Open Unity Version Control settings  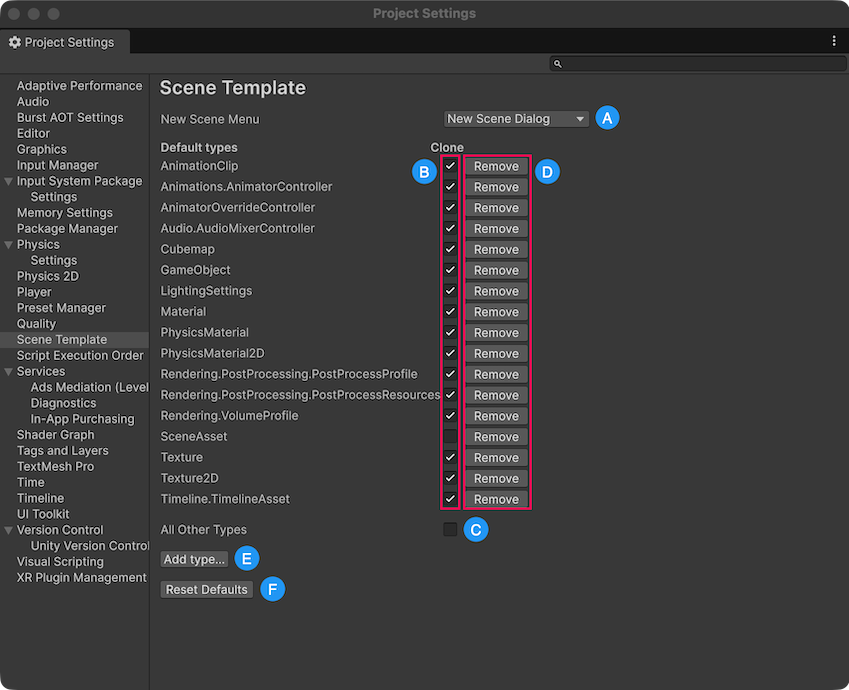[89, 546]
